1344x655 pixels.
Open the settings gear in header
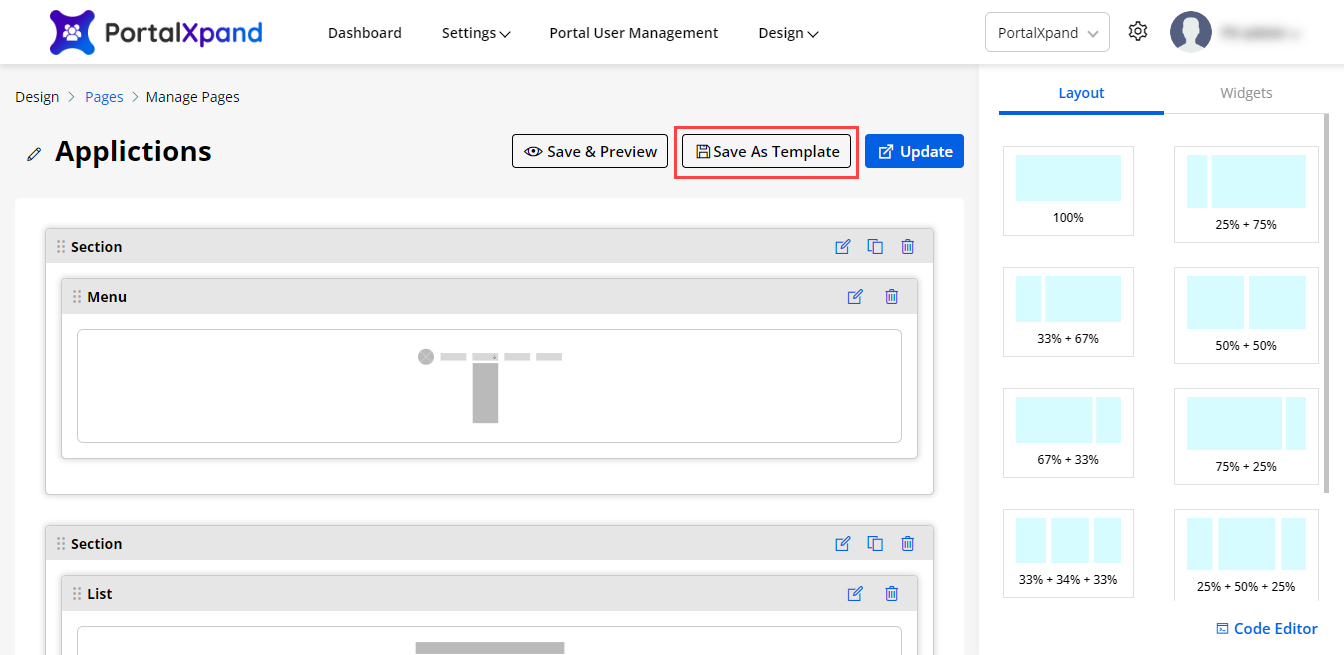coord(1137,32)
